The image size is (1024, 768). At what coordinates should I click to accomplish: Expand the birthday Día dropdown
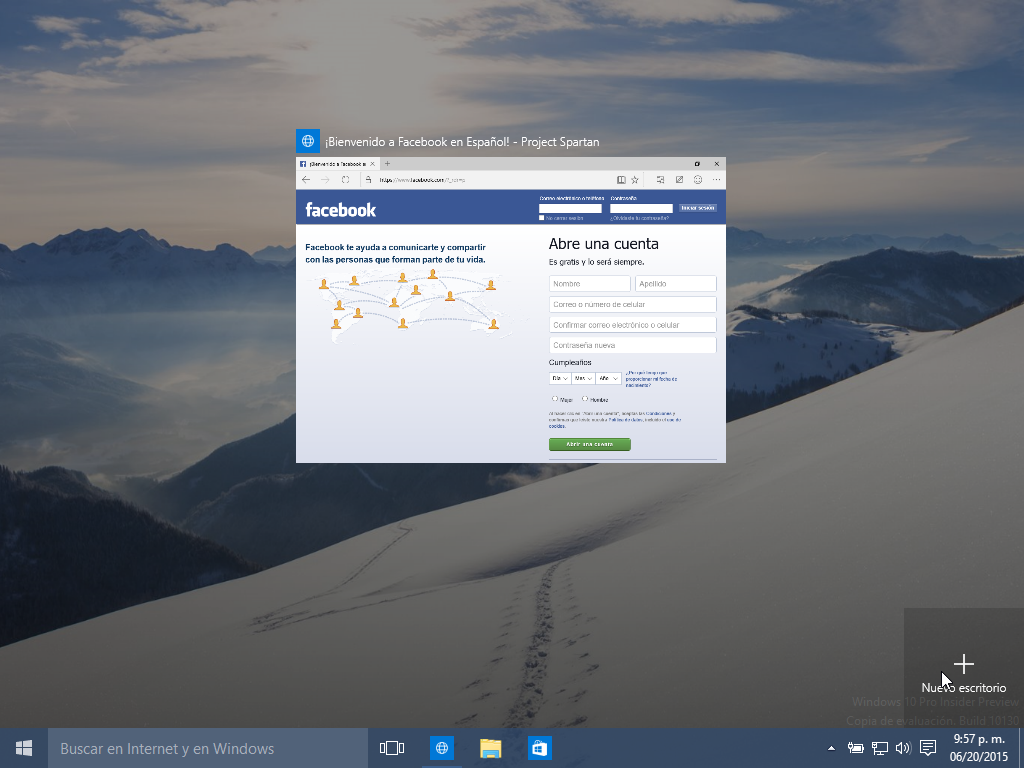pyautogui.click(x=559, y=379)
